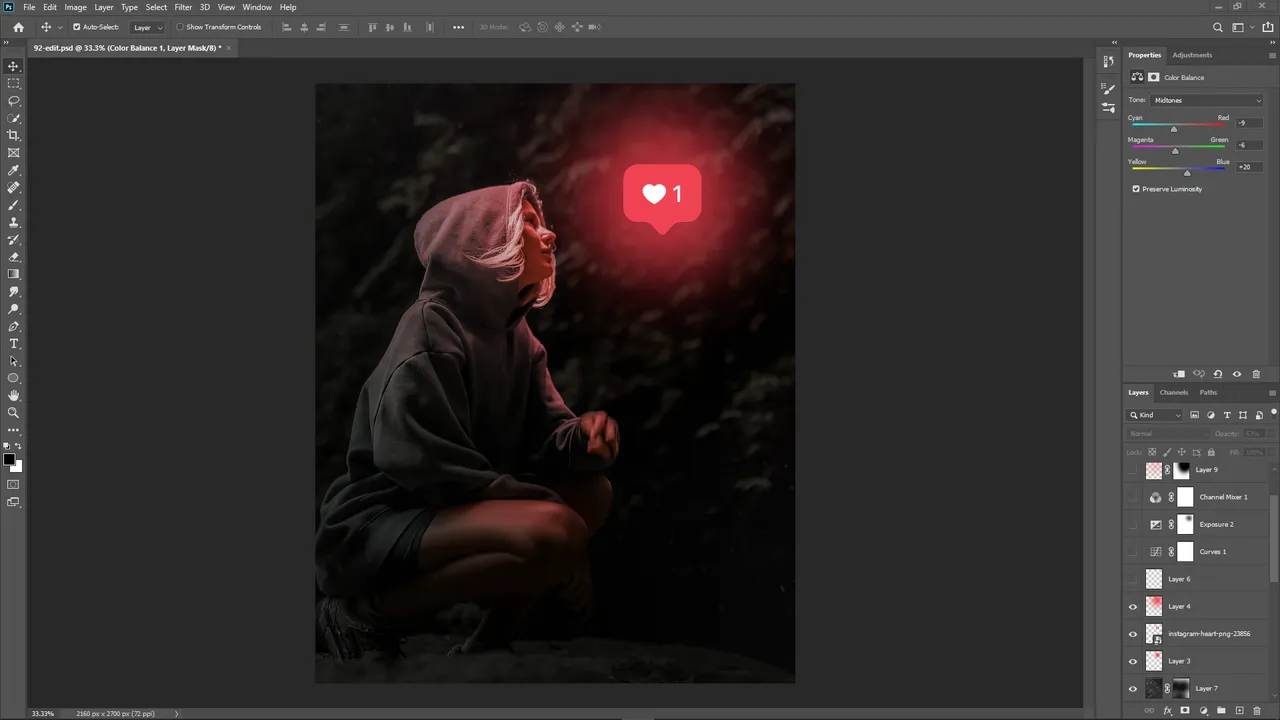
Task: Toggle the Auto-Select checkbox
Action: coord(77,27)
